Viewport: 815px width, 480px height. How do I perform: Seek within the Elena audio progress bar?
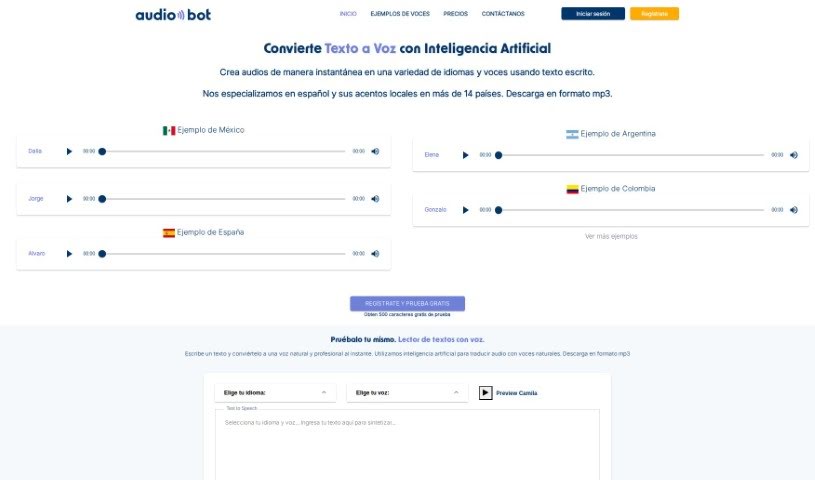pos(631,155)
